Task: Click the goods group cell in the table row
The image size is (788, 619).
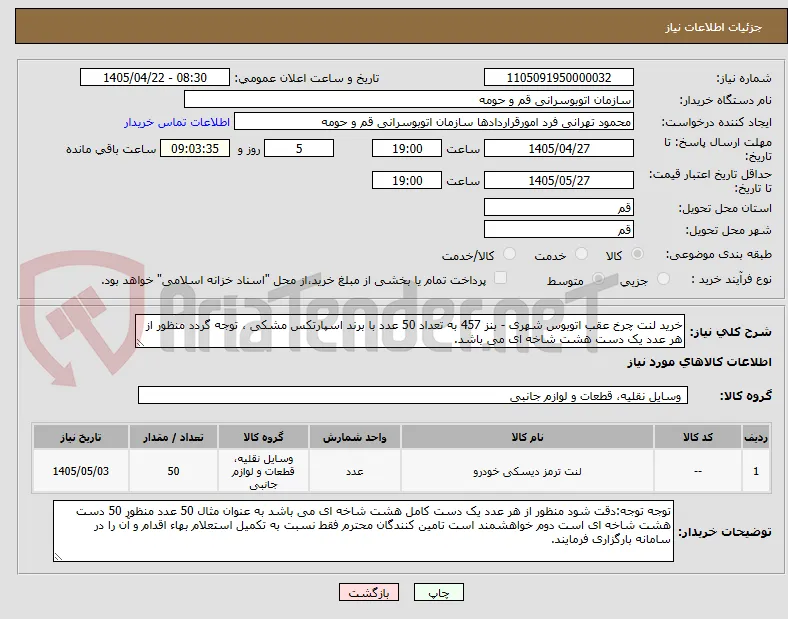Action: (263, 471)
